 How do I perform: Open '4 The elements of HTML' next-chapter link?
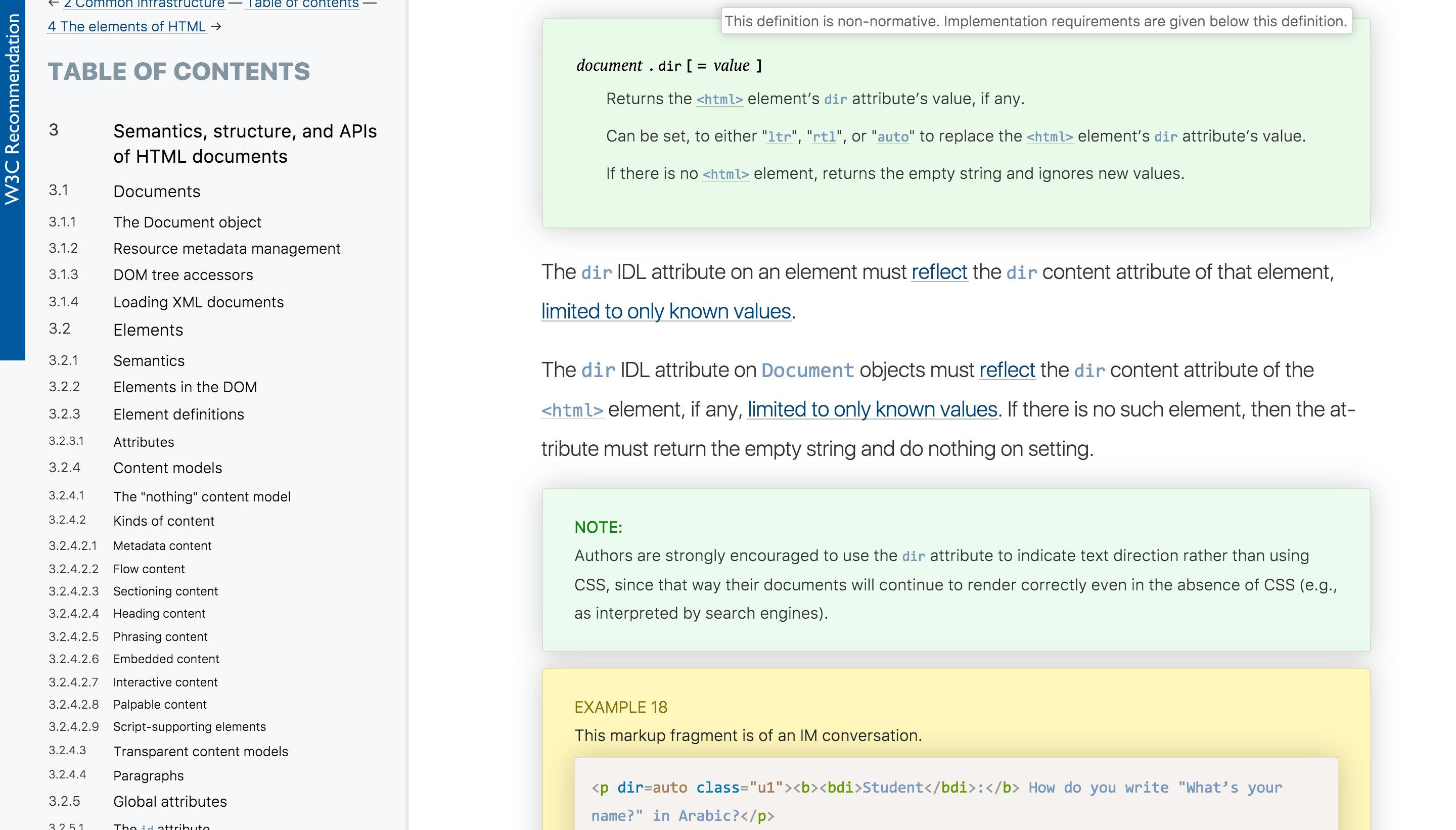click(126, 26)
